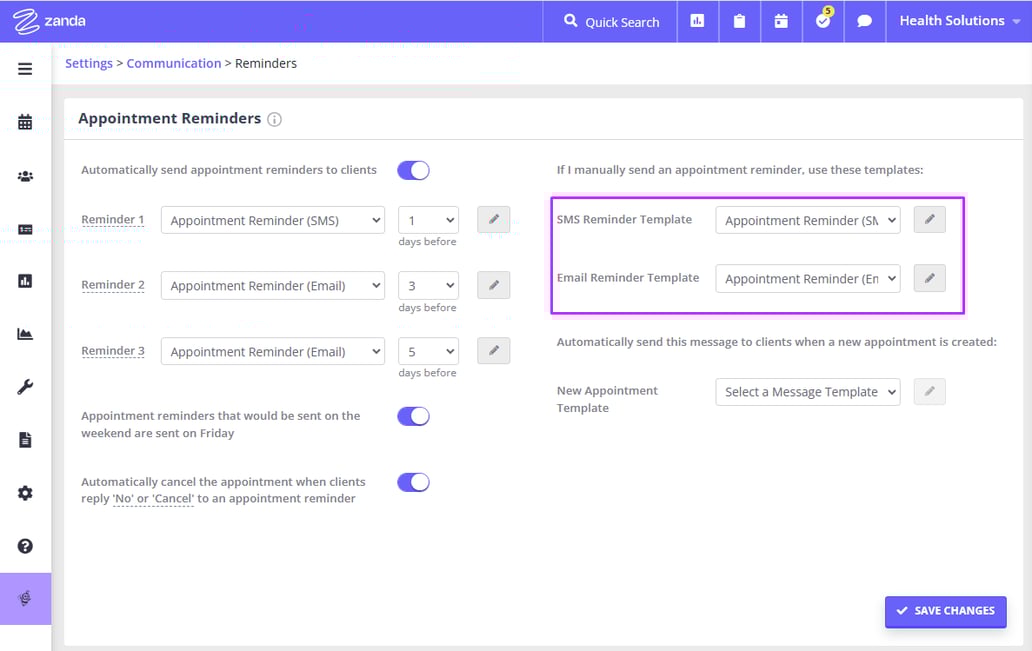The width and height of the screenshot is (1032, 651).
Task: Change Reminder 2 days before value
Action: pos(427,285)
